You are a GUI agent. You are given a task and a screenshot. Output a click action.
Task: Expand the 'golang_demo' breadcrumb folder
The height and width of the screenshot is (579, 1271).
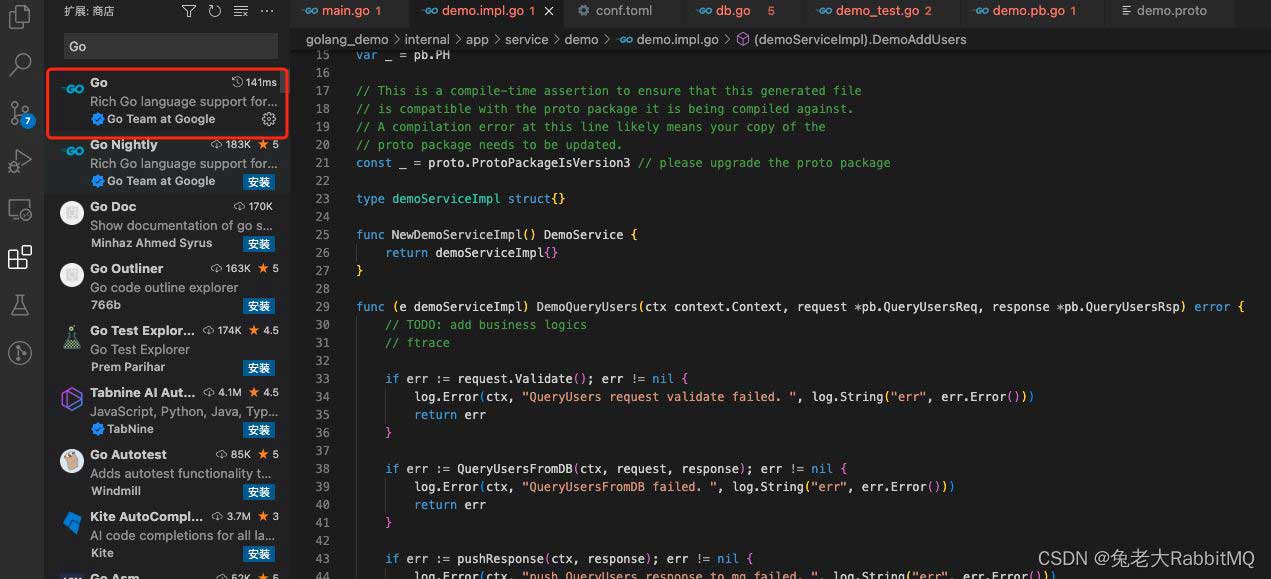348,40
